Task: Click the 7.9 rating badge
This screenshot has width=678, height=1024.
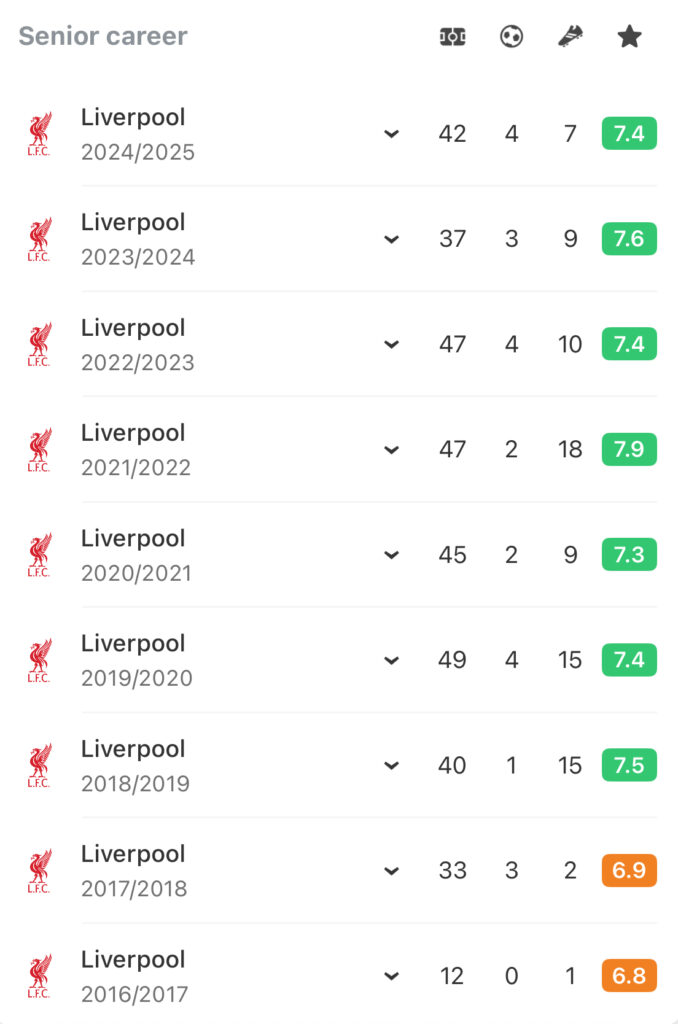Action: click(x=629, y=449)
